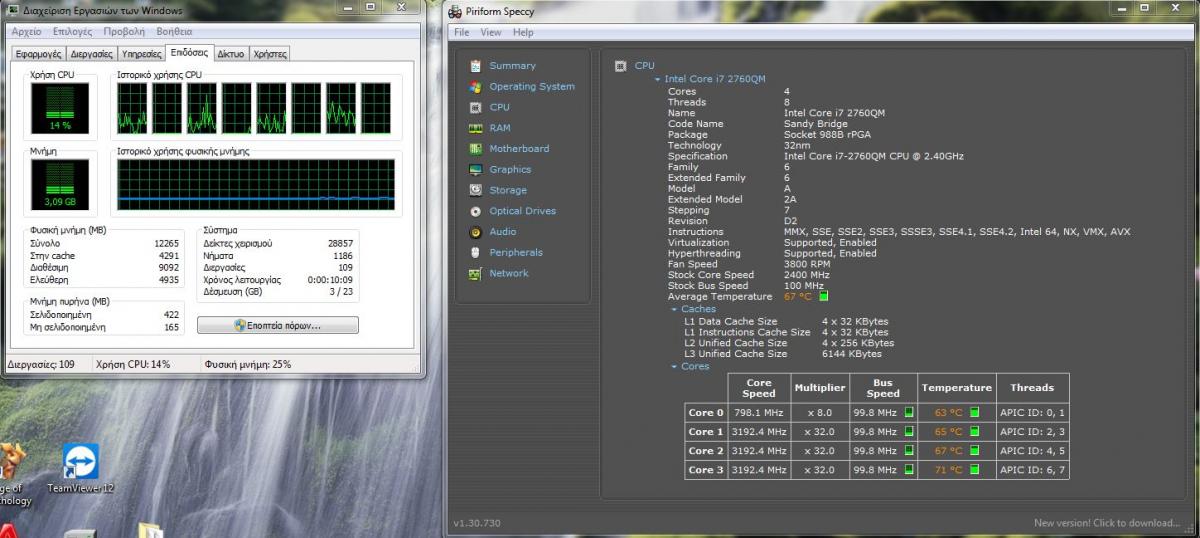Screen dimensions: 1200x538
Task: Select the Network icon in Speccy sidebar
Action: pos(476,274)
